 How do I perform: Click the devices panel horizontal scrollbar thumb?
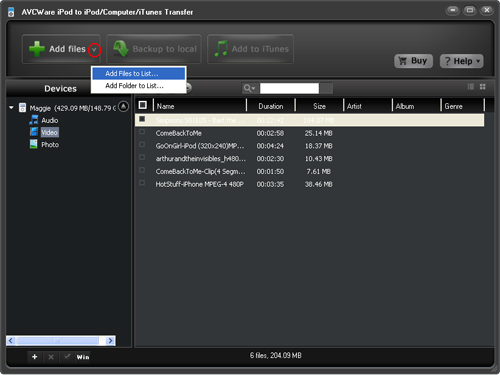[57, 341]
